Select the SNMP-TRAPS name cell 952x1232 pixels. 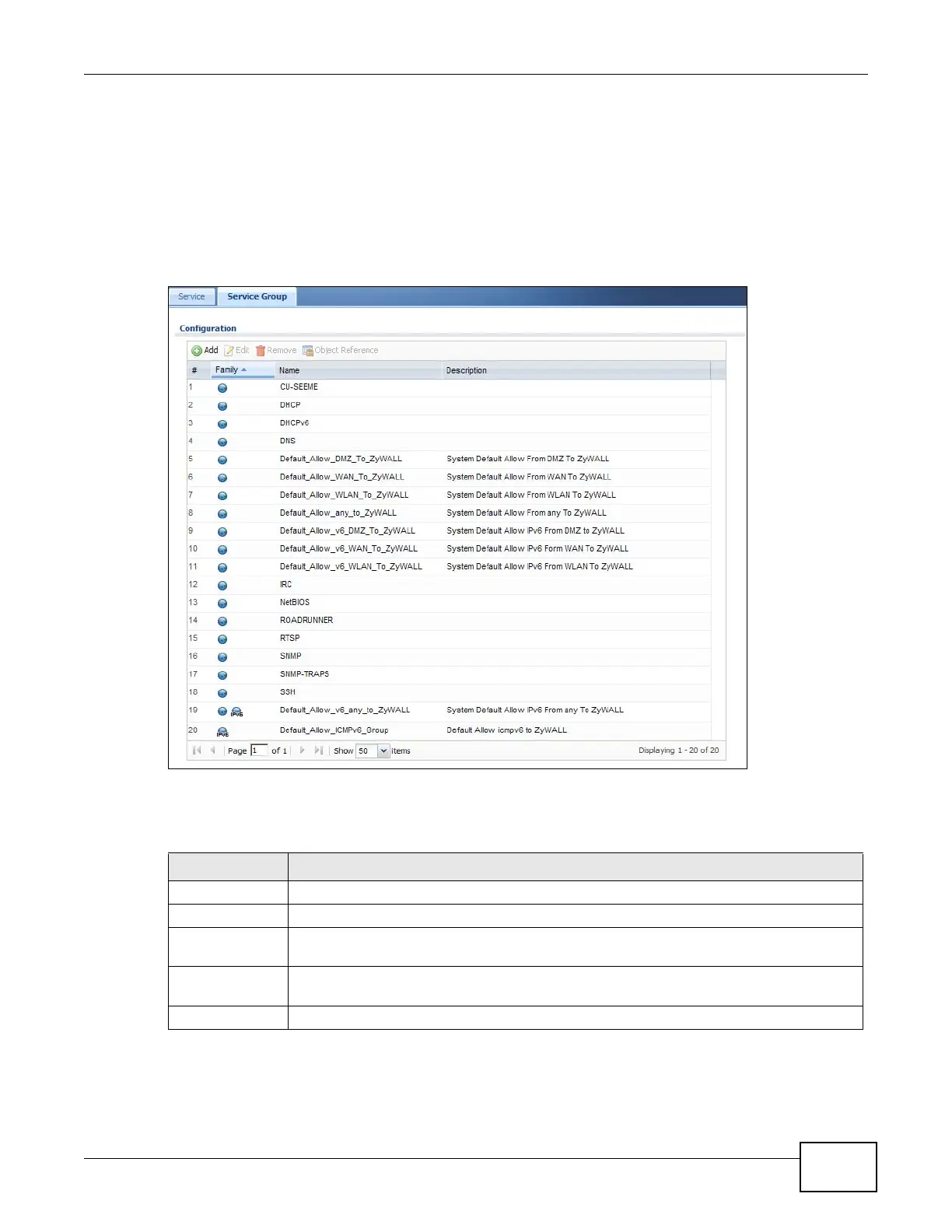[x=305, y=674]
